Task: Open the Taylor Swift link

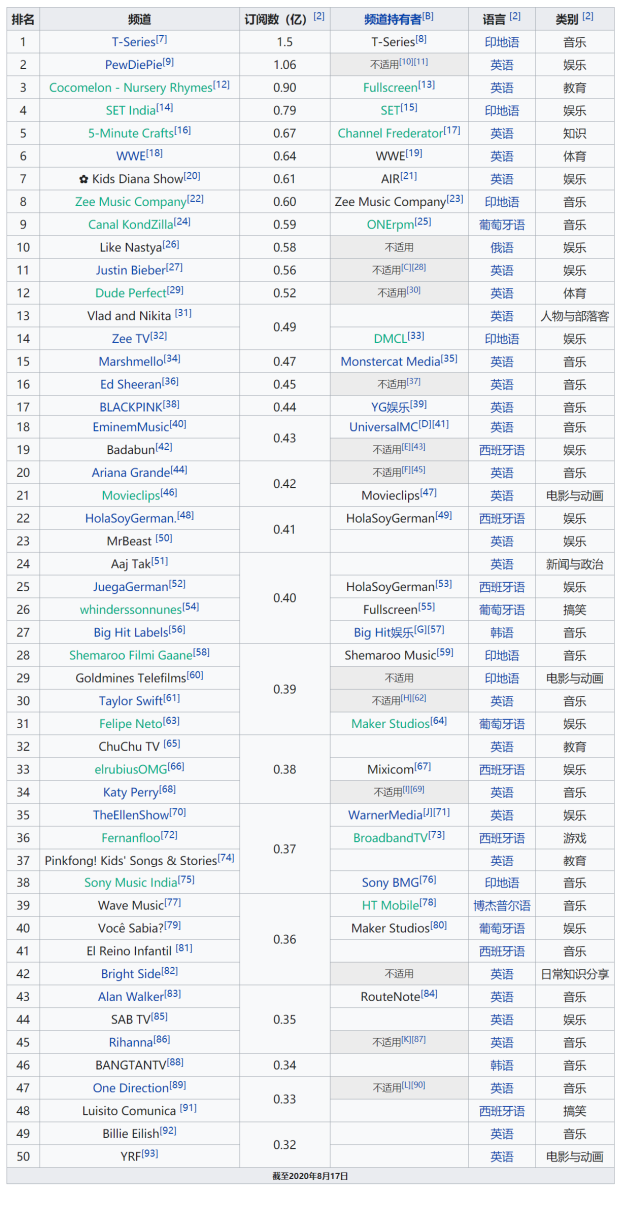Action: (131, 702)
